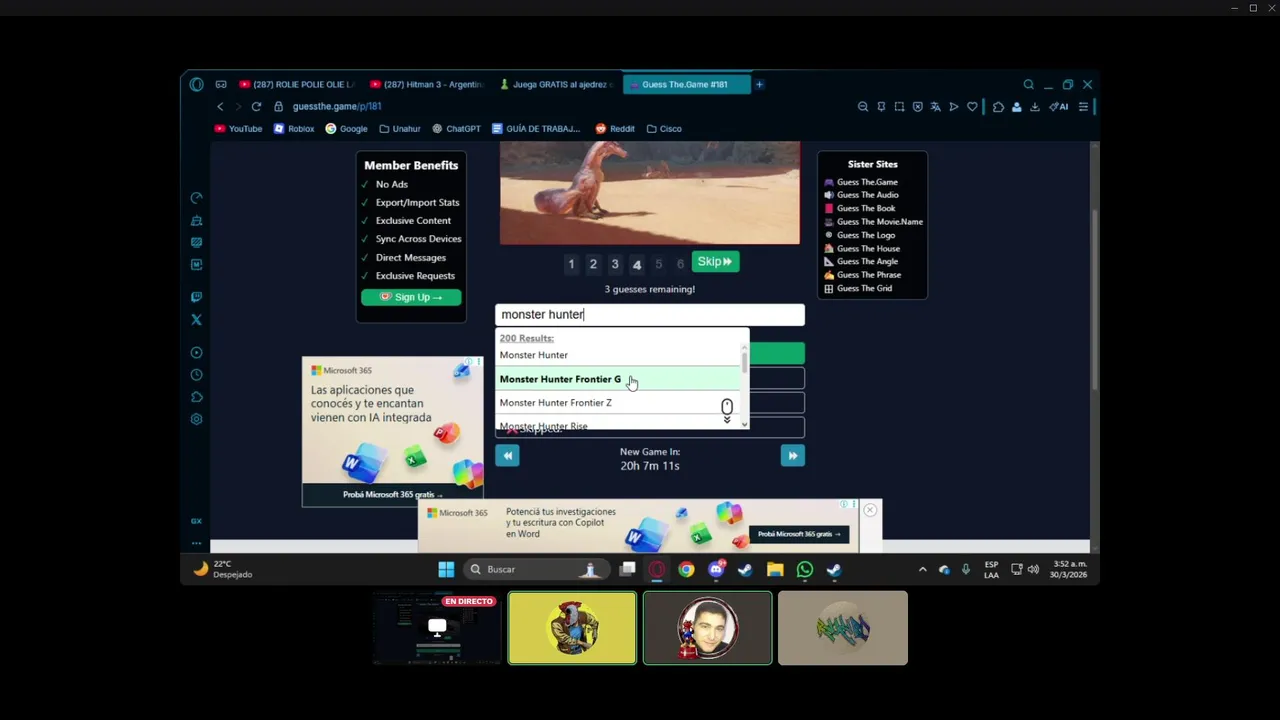Switch to ROLIE POLIE OLIE tab

297,84
